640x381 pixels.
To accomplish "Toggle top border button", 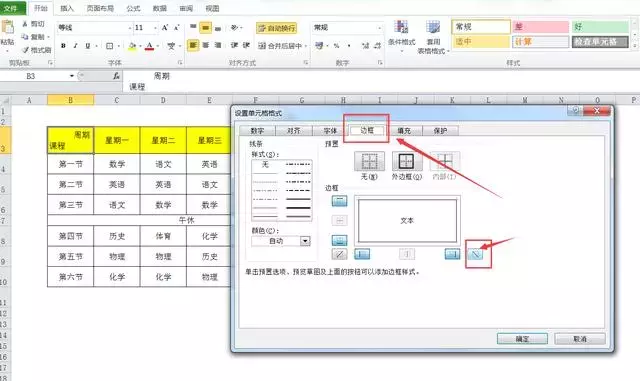I will tap(339, 201).
